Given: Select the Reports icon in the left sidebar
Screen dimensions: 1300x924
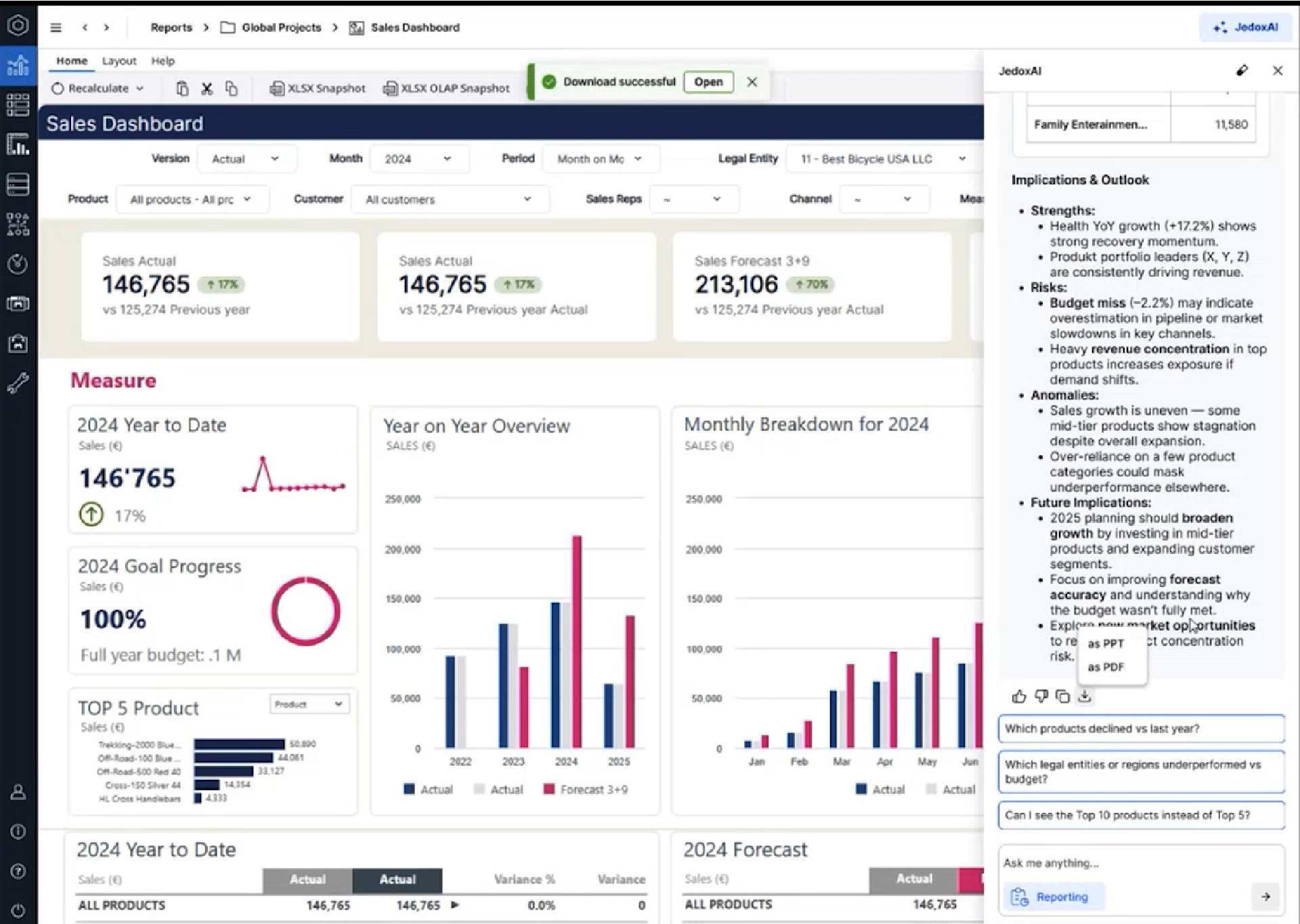Looking at the screenshot, I should (18, 66).
